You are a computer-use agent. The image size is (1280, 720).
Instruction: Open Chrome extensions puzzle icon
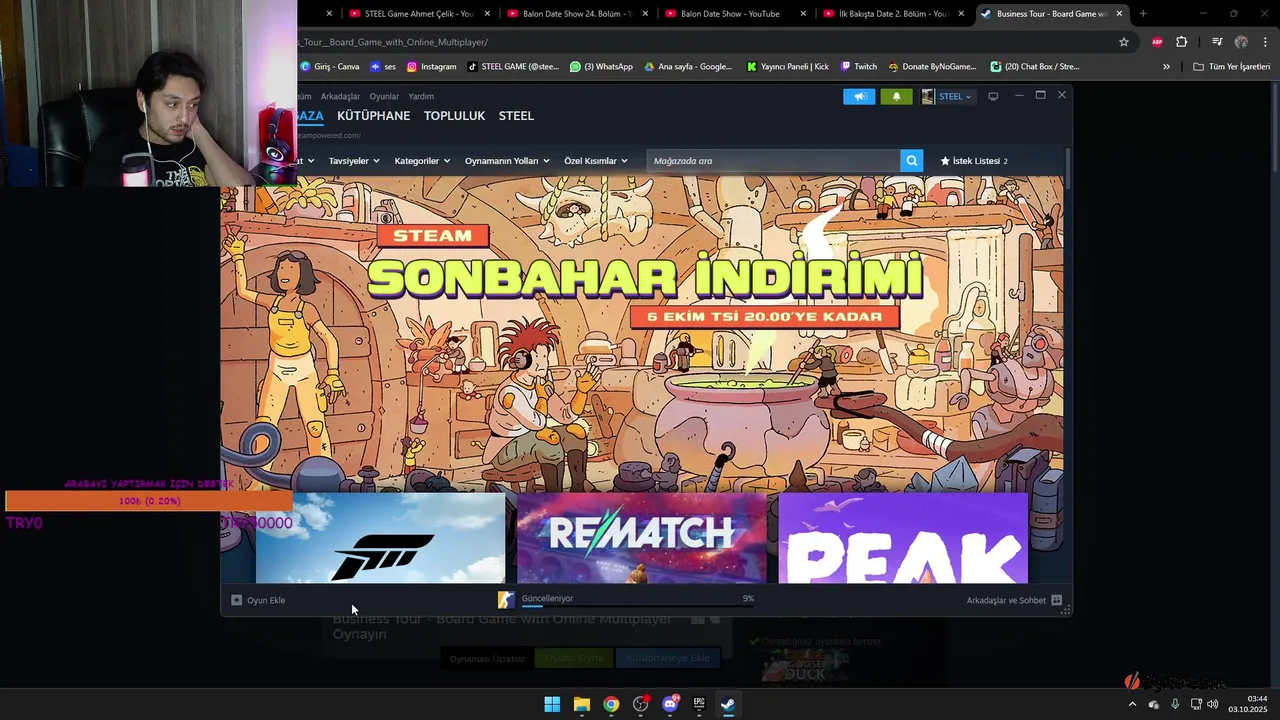[1182, 42]
